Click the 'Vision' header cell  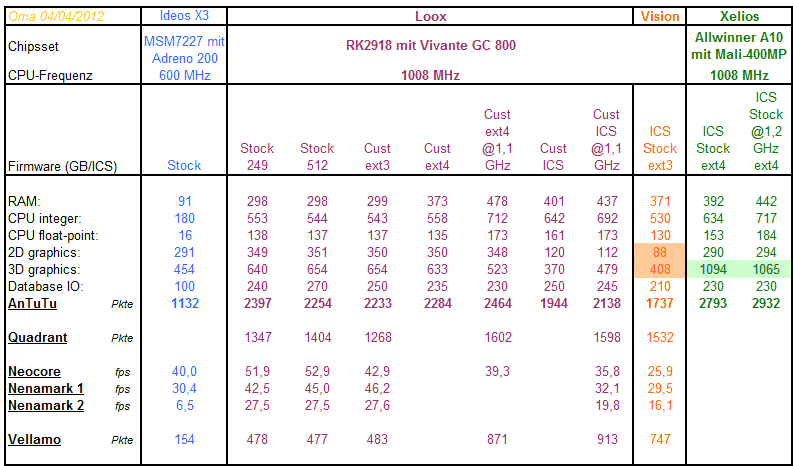point(660,16)
